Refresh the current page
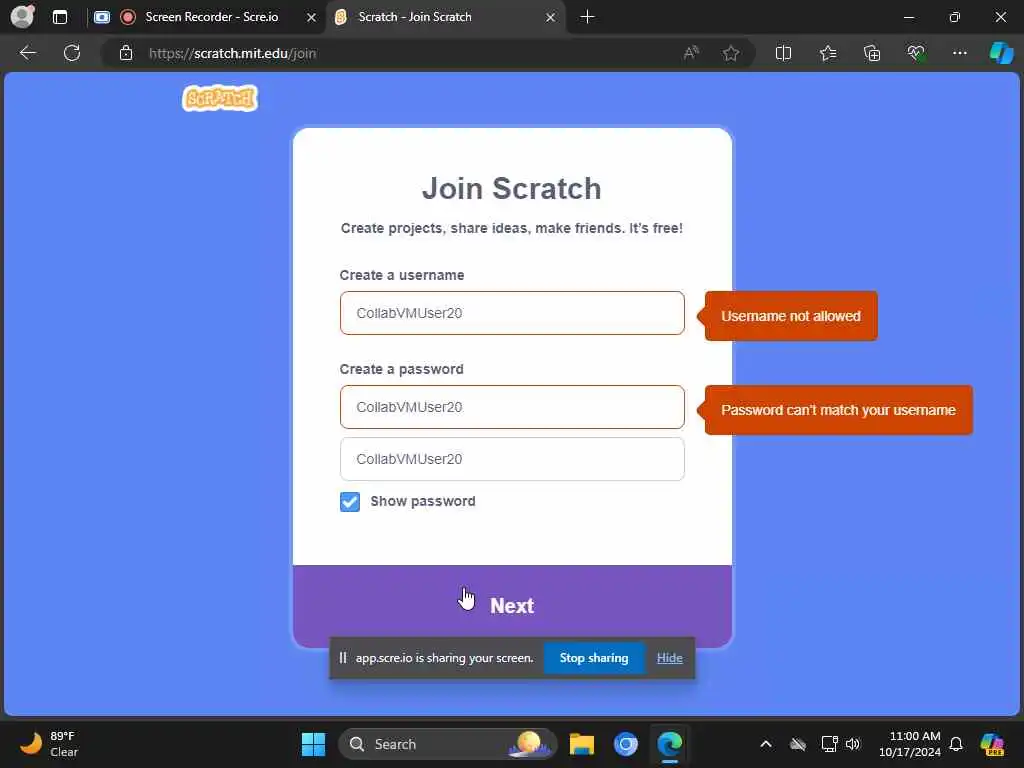The image size is (1024, 768). (72, 53)
